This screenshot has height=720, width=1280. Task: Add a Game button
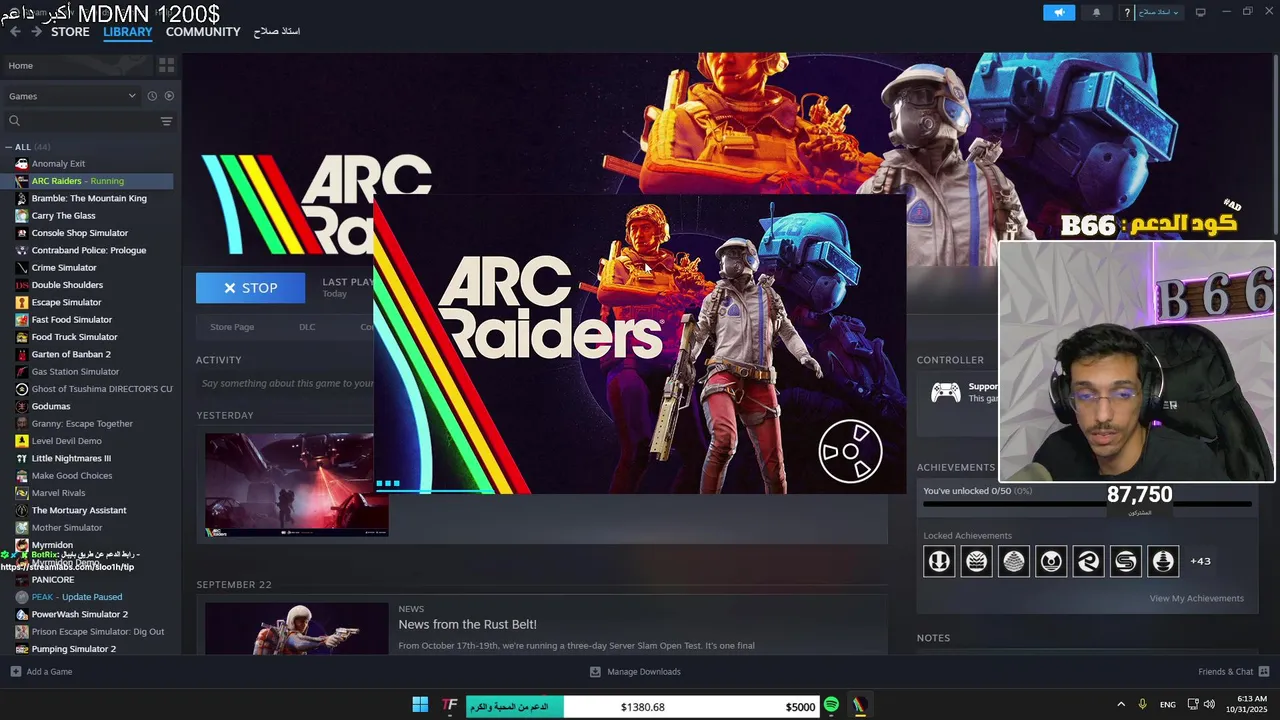click(41, 672)
